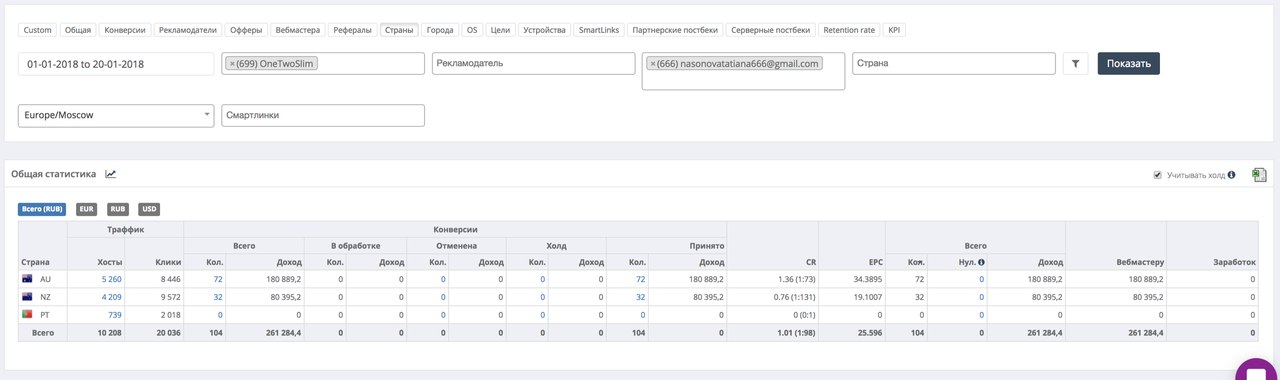
Task: Click the Смартлинки filter field
Action: (323, 115)
